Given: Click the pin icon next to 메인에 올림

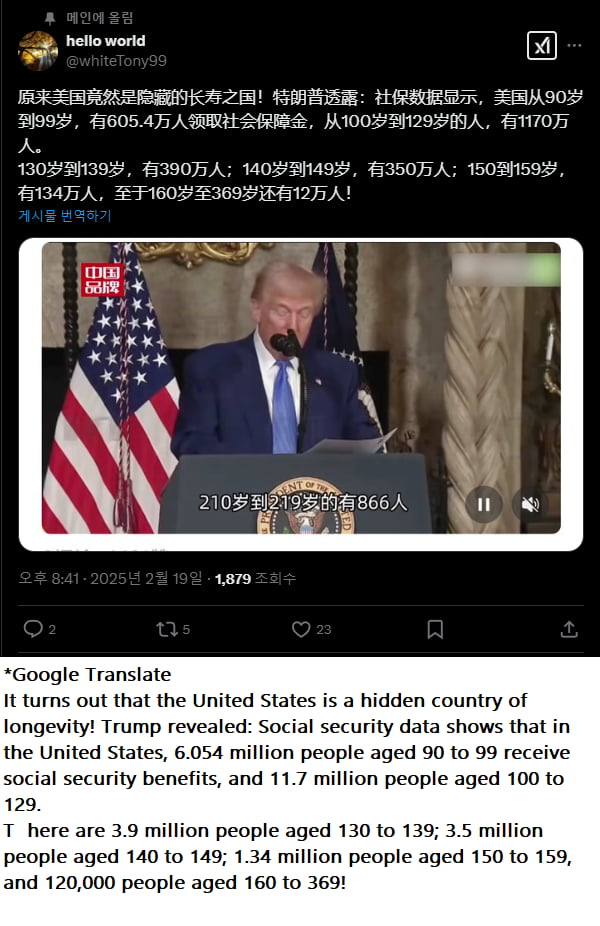Looking at the screenshot, I should click(50, 19).
